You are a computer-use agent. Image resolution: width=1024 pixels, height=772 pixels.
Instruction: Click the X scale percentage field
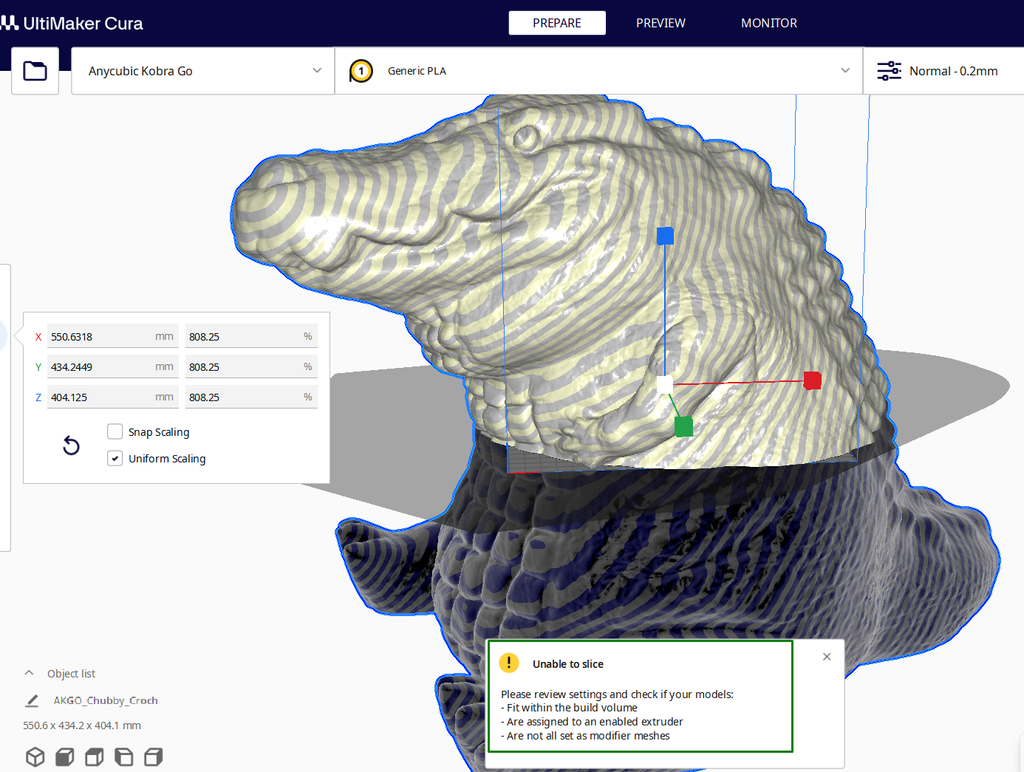pos(251,336)
